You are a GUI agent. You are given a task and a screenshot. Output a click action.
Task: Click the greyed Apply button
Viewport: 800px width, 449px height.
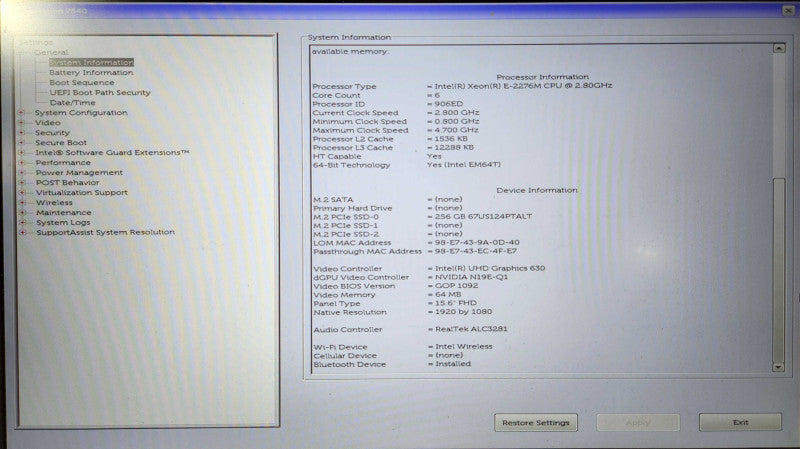[638, 422]
